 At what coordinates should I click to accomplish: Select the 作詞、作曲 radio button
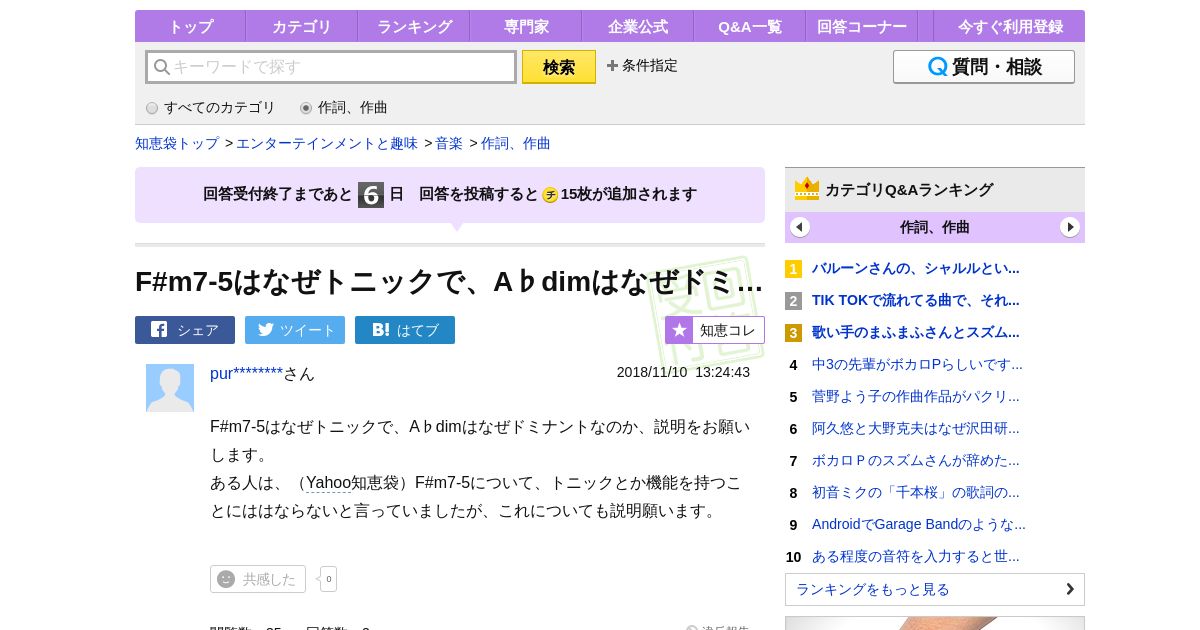[306, 108]
